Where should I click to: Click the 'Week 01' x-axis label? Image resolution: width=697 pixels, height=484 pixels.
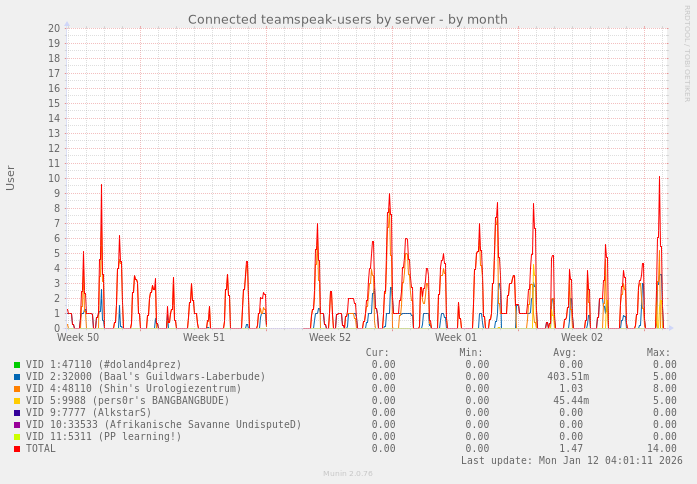point(456,337)
